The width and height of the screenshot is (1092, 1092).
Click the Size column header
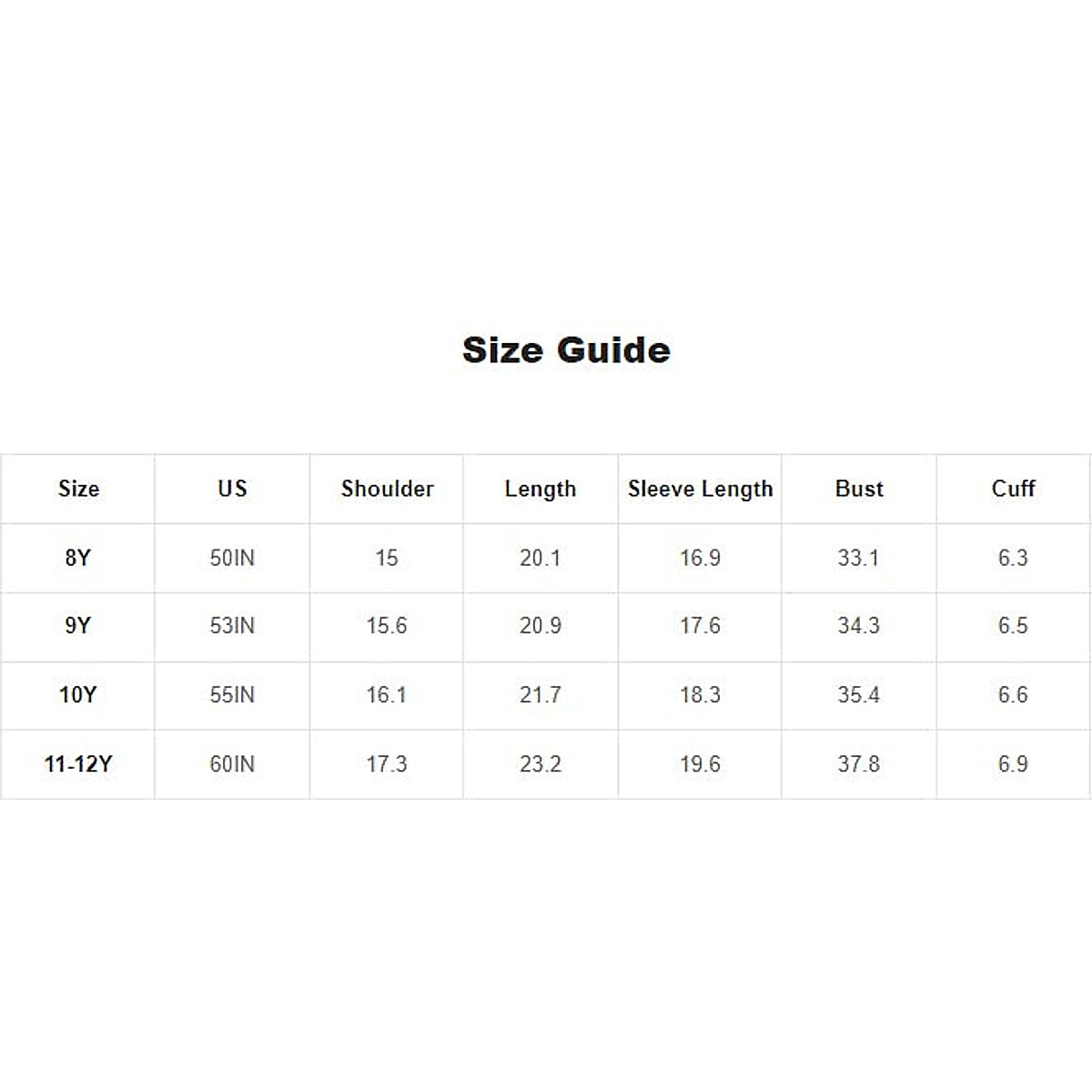78,489
